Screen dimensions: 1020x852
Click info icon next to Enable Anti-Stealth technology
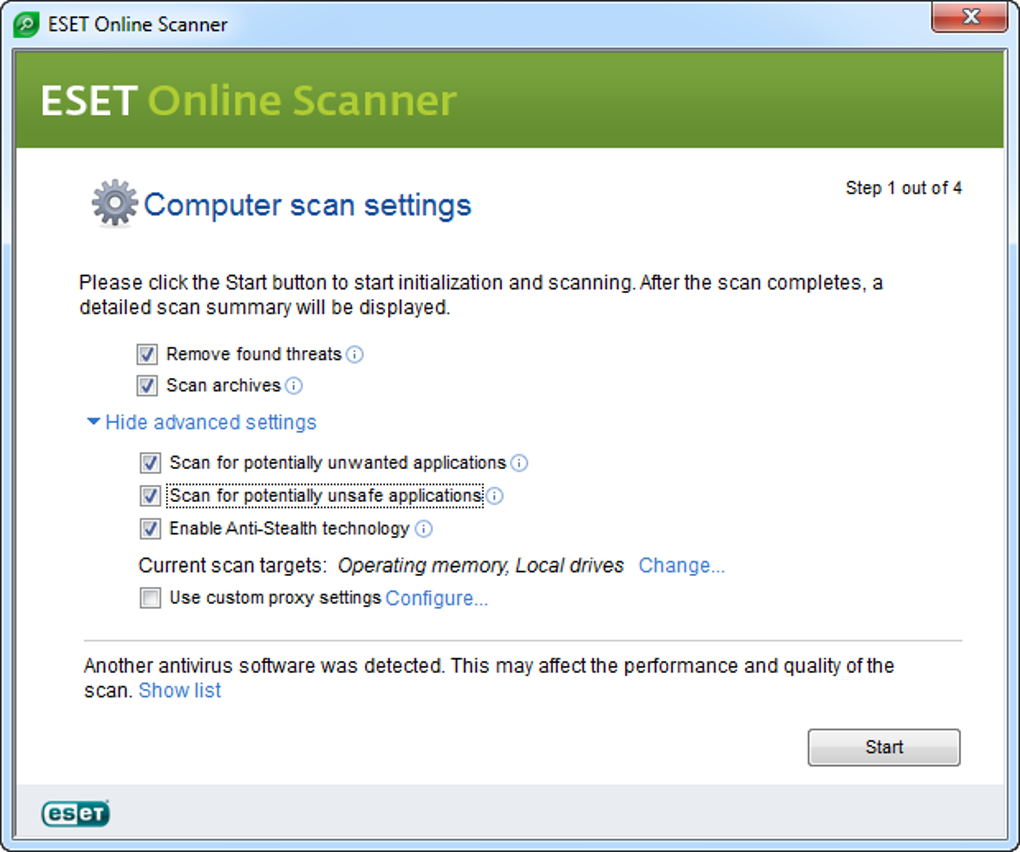pos(423,529)
